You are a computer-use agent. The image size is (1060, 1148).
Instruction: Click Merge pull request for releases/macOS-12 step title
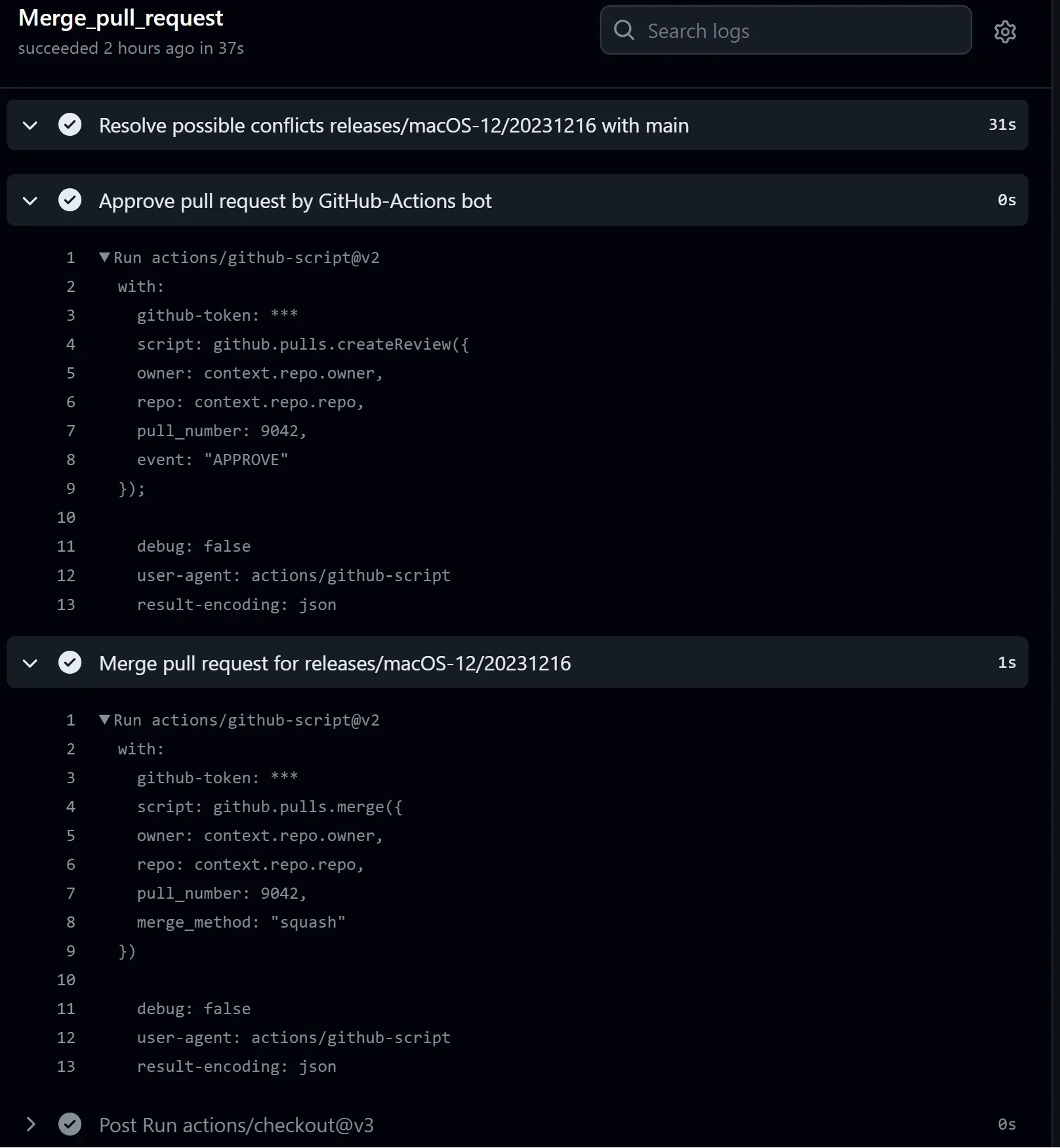[x=335, y=663]
